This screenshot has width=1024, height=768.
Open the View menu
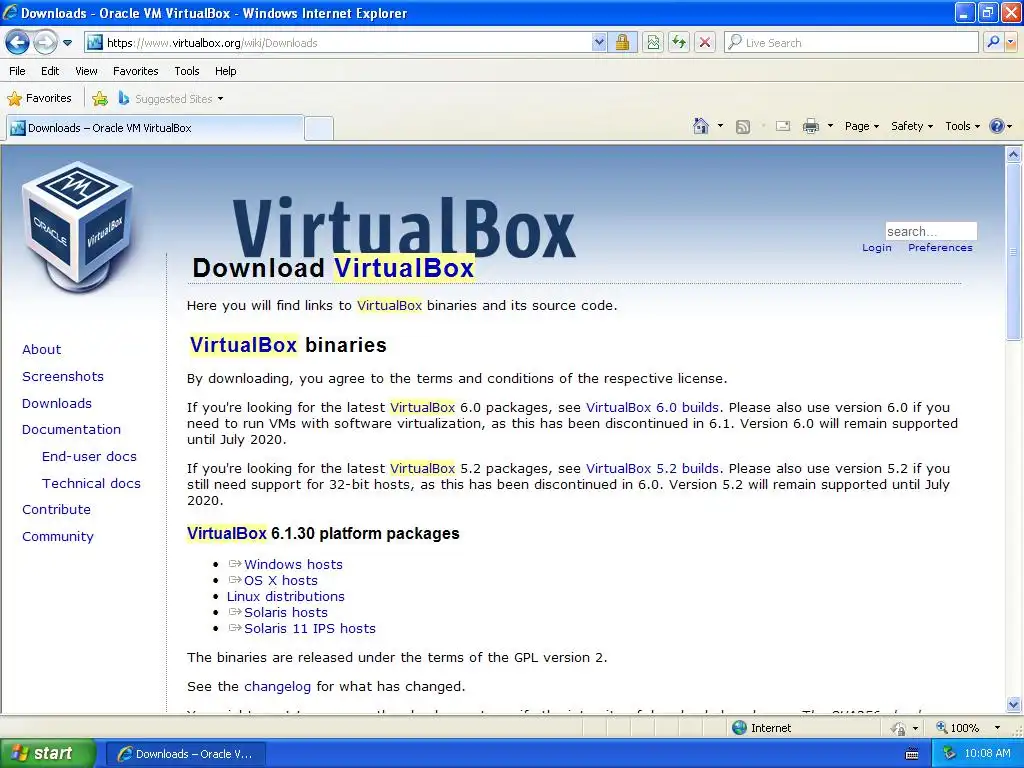click(x=86, y=71)
